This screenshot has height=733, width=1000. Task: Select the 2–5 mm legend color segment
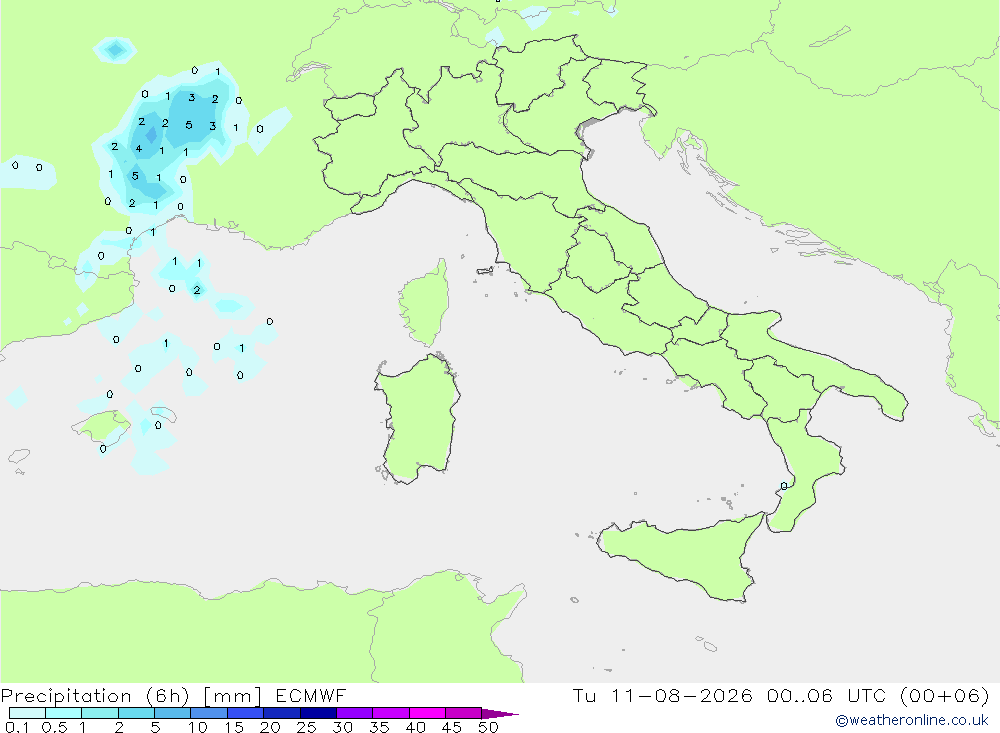(136, 713)
